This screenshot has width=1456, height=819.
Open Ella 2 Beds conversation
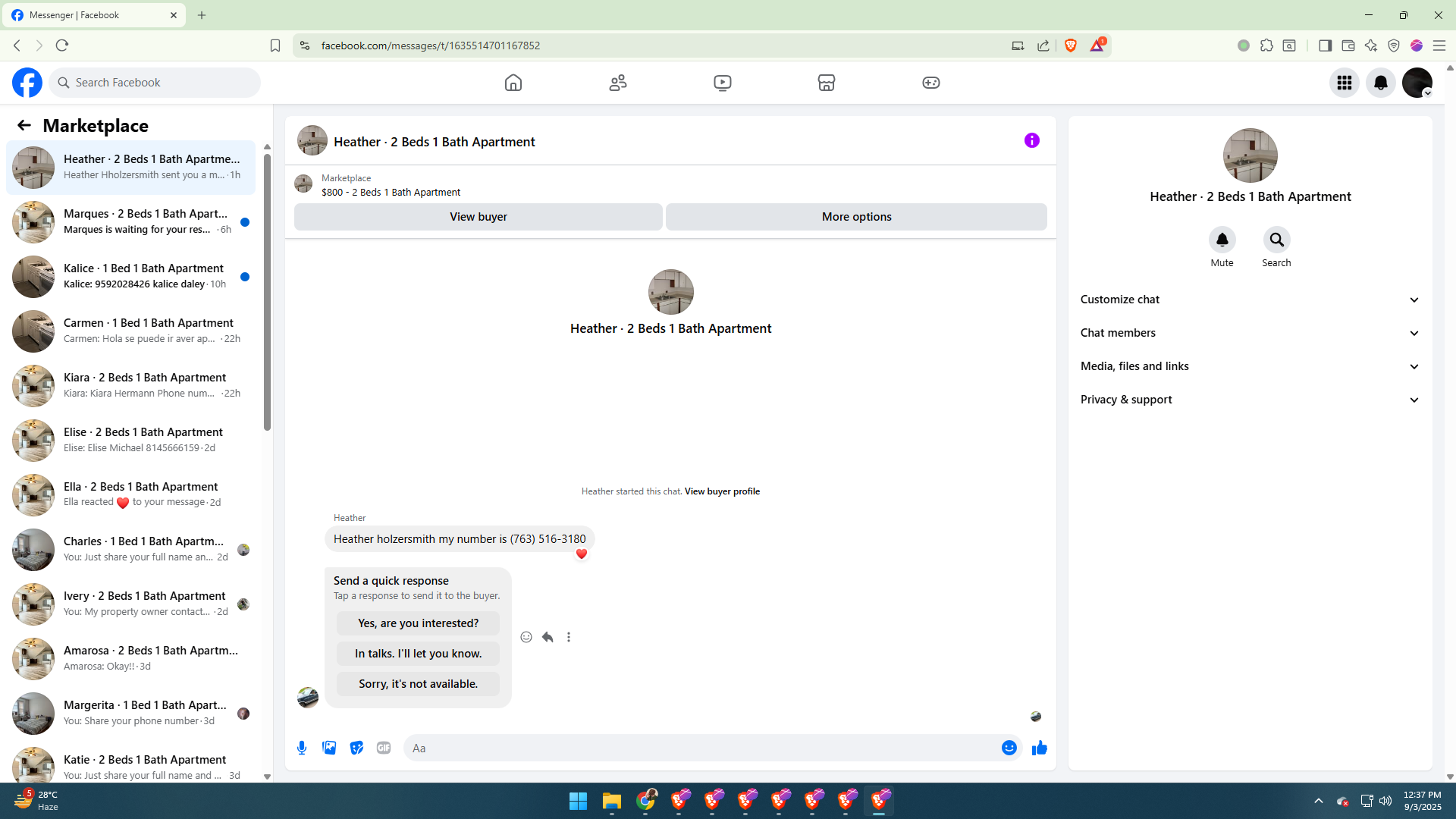click(x=130, y=495)
